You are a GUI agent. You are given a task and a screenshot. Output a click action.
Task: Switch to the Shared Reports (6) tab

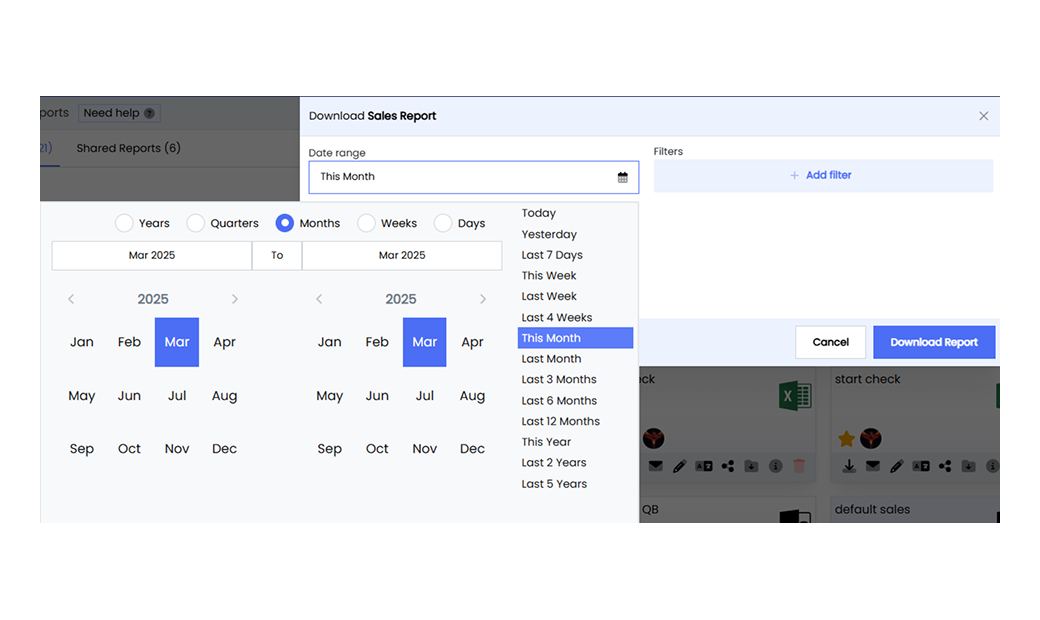128,148
